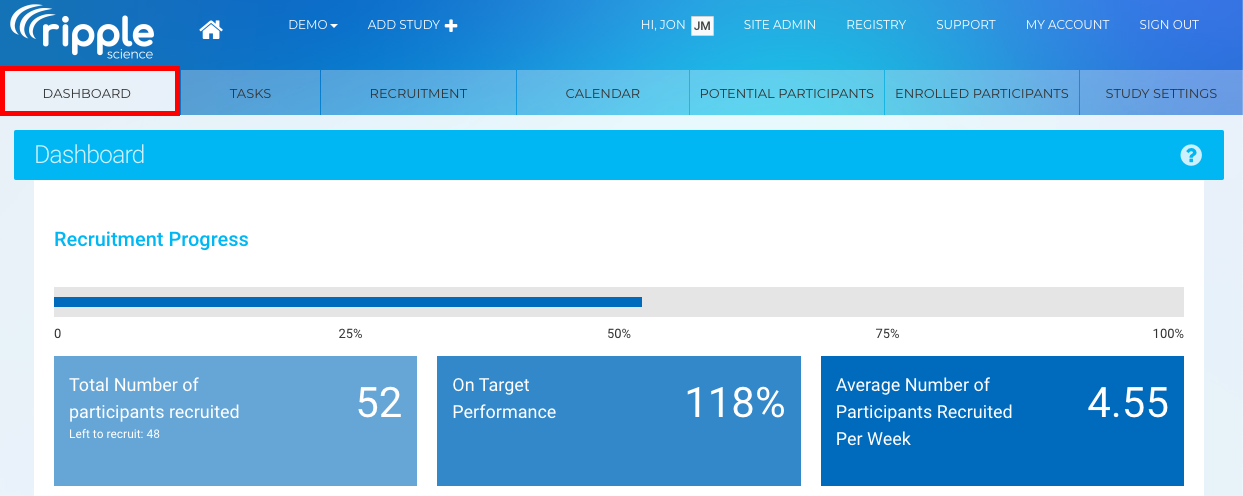1243x496 pixels.
Task: Click the JM user avatar badge
Action: [x=702, y=25]
